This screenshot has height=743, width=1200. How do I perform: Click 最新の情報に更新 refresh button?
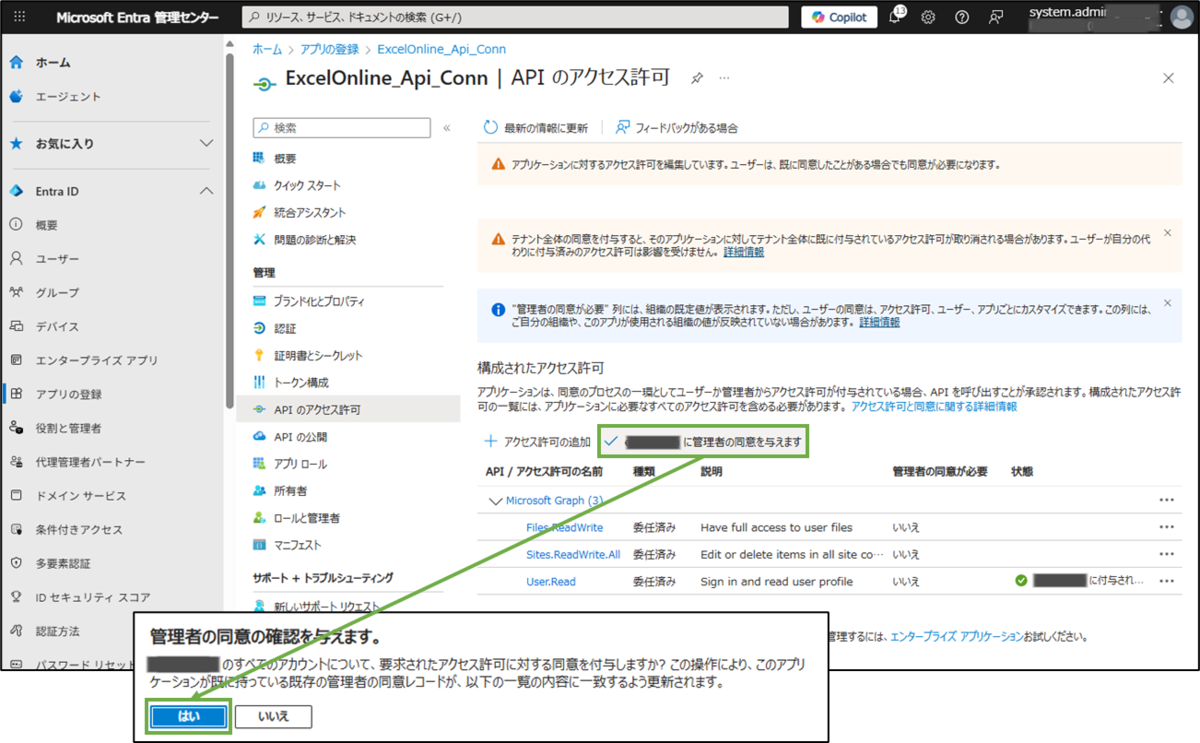point(536,128)
